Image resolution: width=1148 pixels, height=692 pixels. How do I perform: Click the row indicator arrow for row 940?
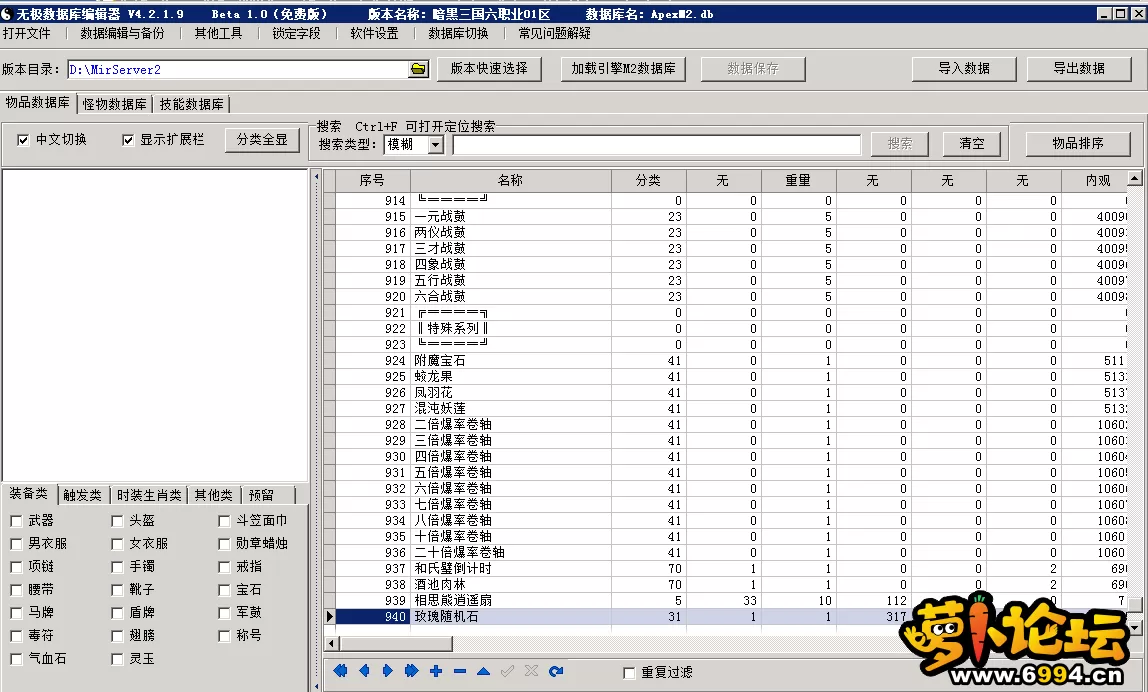tap(329, 617)
